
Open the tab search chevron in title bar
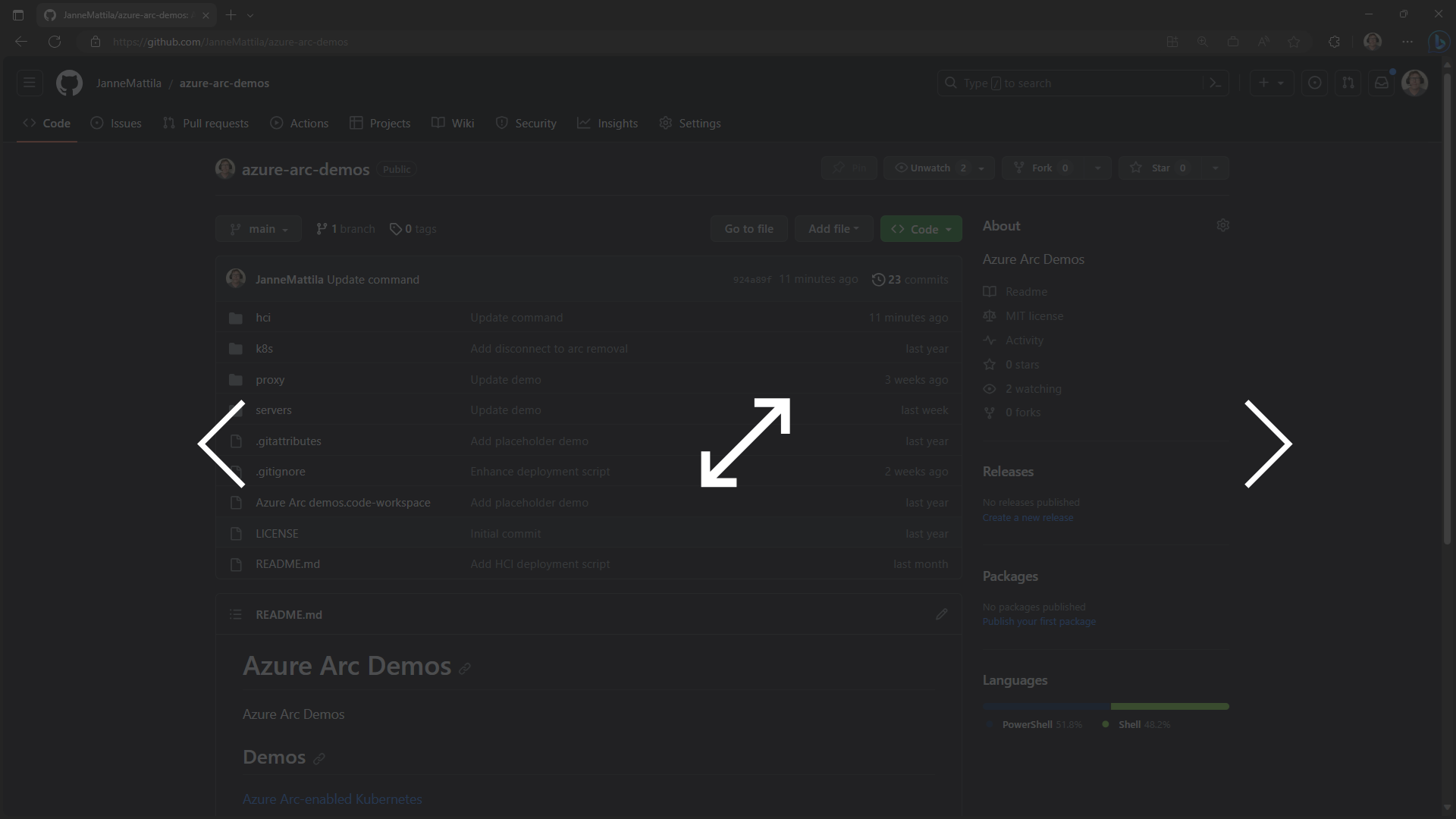coord(250,14)
